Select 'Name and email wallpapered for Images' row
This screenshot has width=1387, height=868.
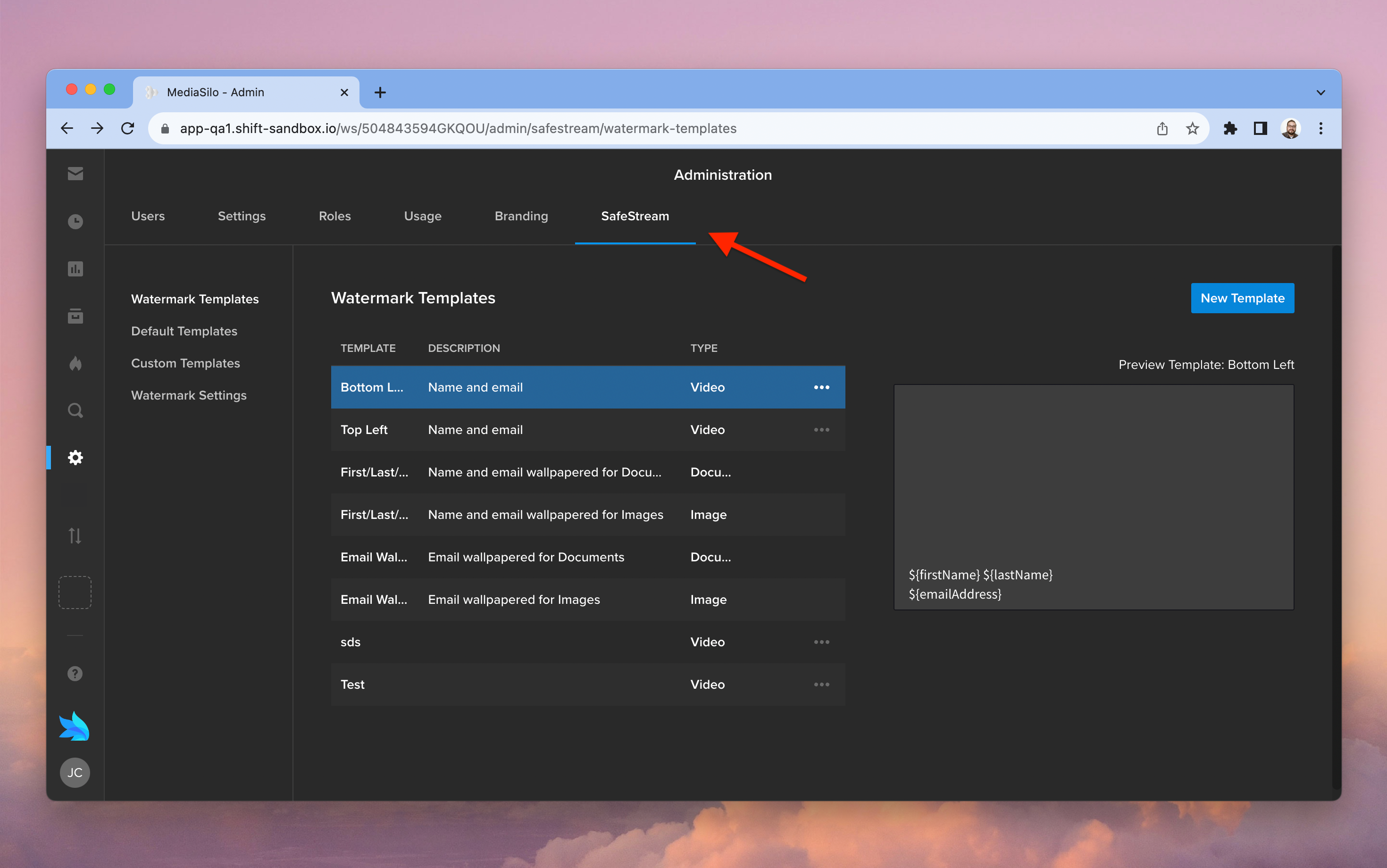[588, 515]
